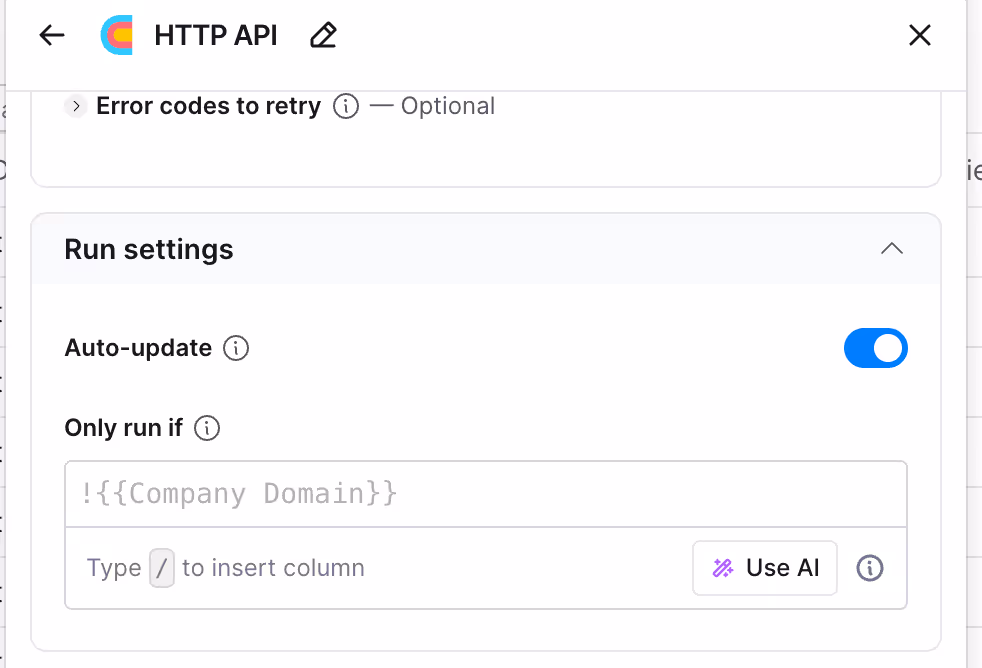
Task: Show info tooltip icon for Auto-update
Action: point(236,348)
